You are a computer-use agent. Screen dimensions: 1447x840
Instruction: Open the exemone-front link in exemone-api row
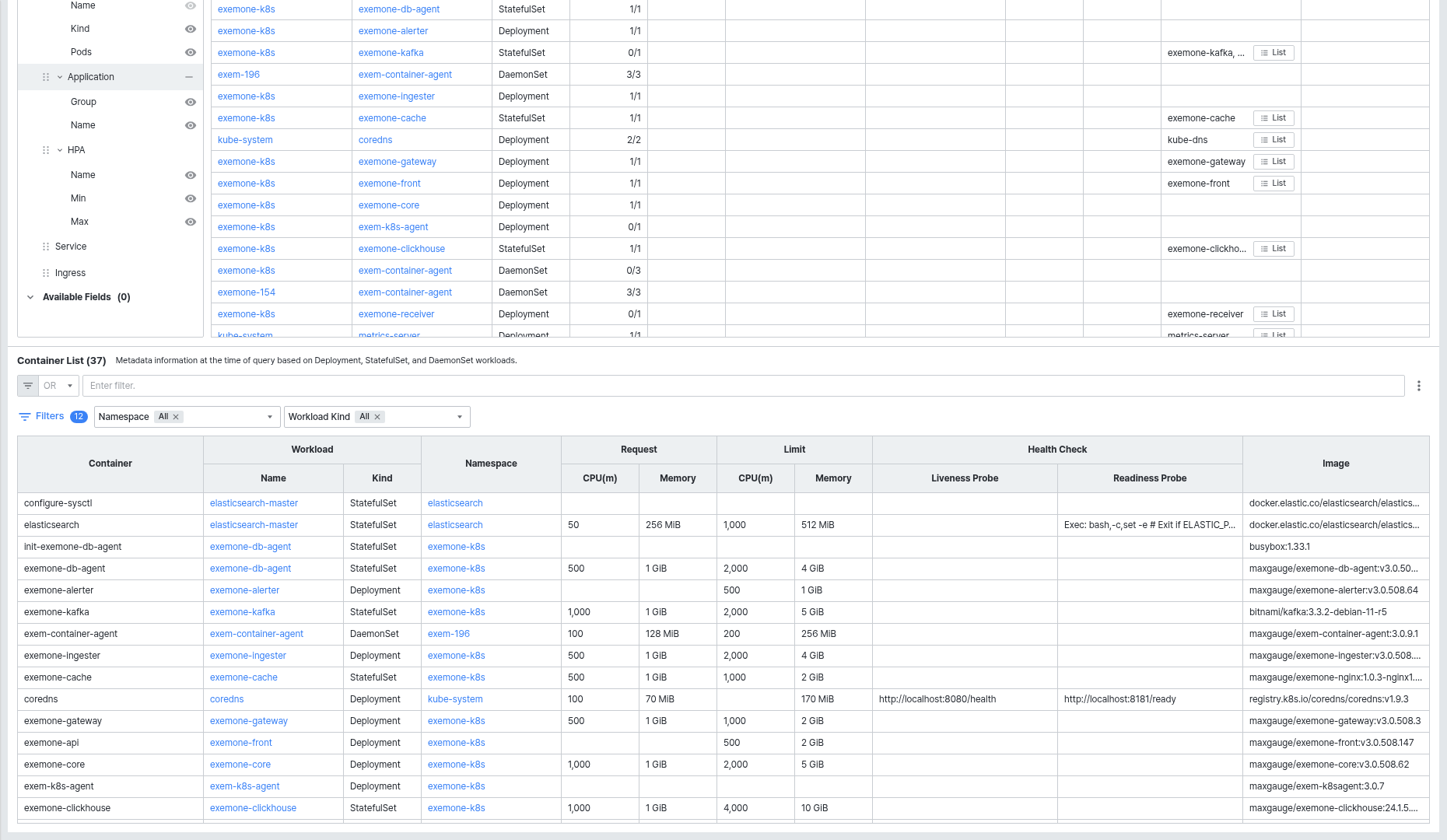tap(241, 743)
